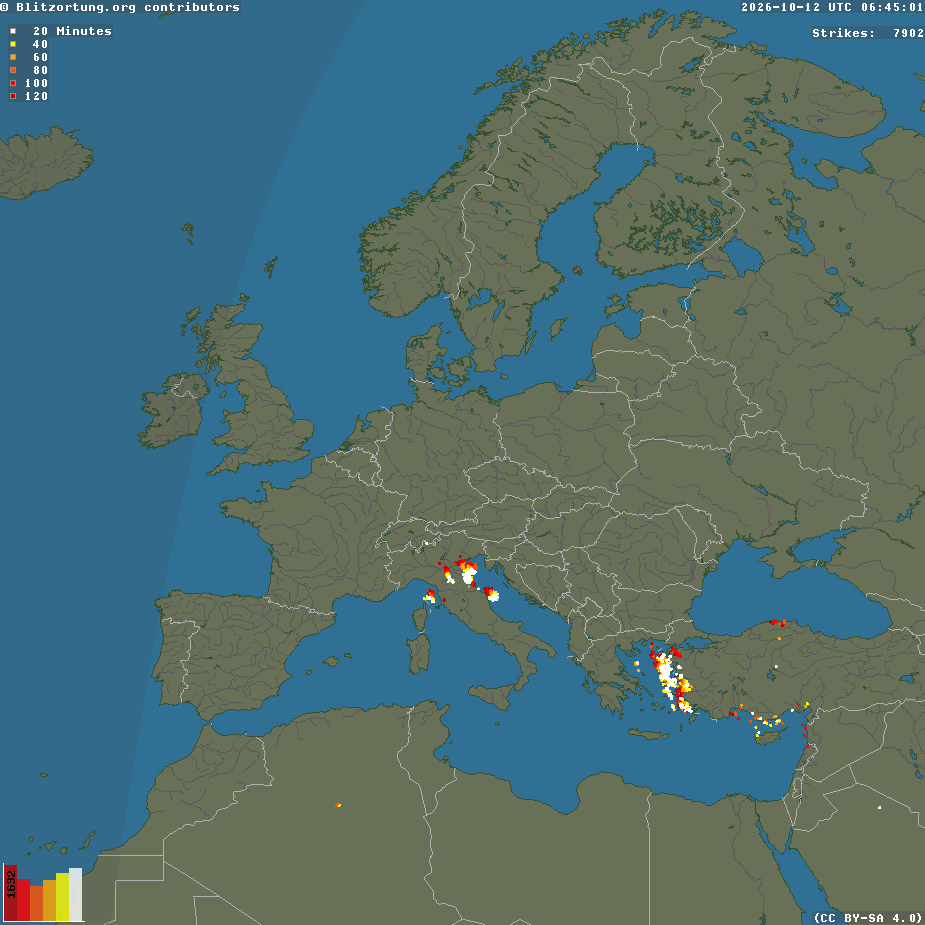Select the red strikes on Turkey's Black Sea coast

point(778,622)
